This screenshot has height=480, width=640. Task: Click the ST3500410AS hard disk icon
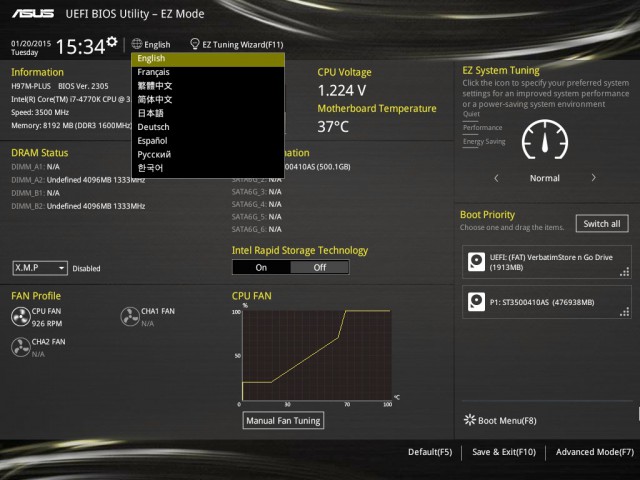pos(476,302)
